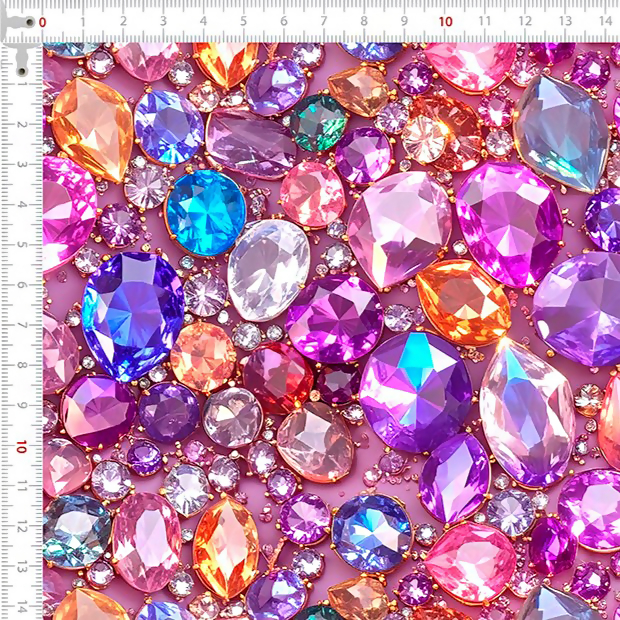Click the red 0 on the top ruler
Viewport: 620px width, 620px height.
[x=42, y=21]
